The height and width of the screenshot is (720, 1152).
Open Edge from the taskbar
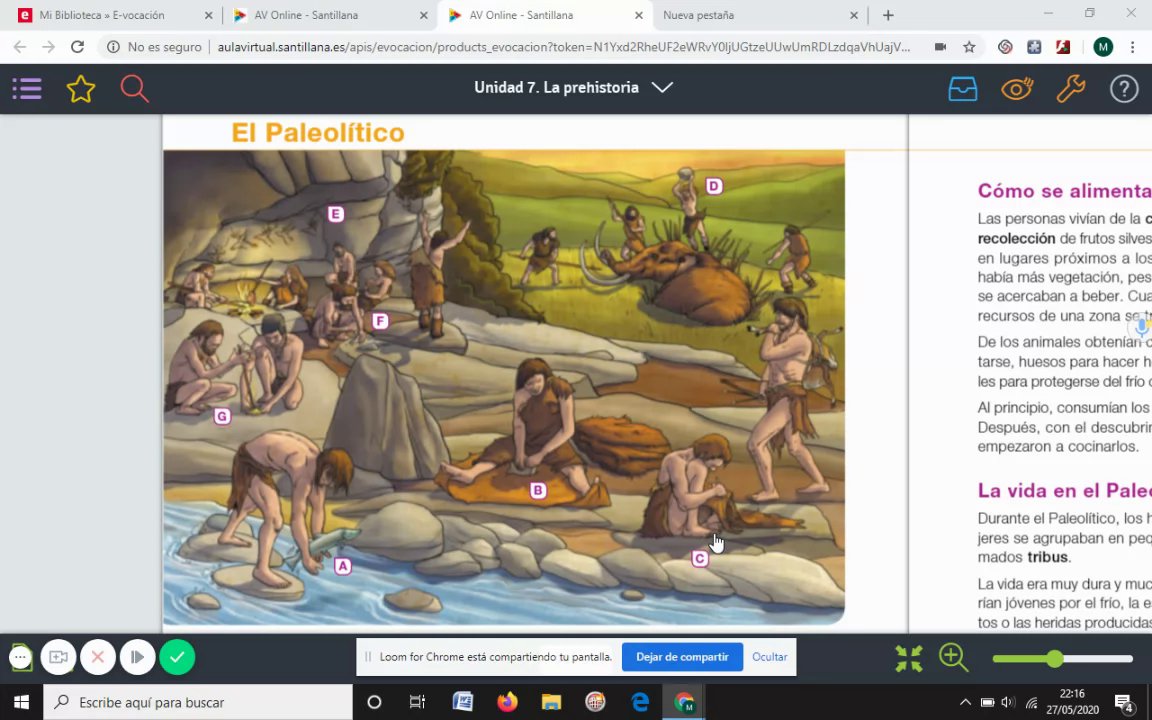[640, 702]
